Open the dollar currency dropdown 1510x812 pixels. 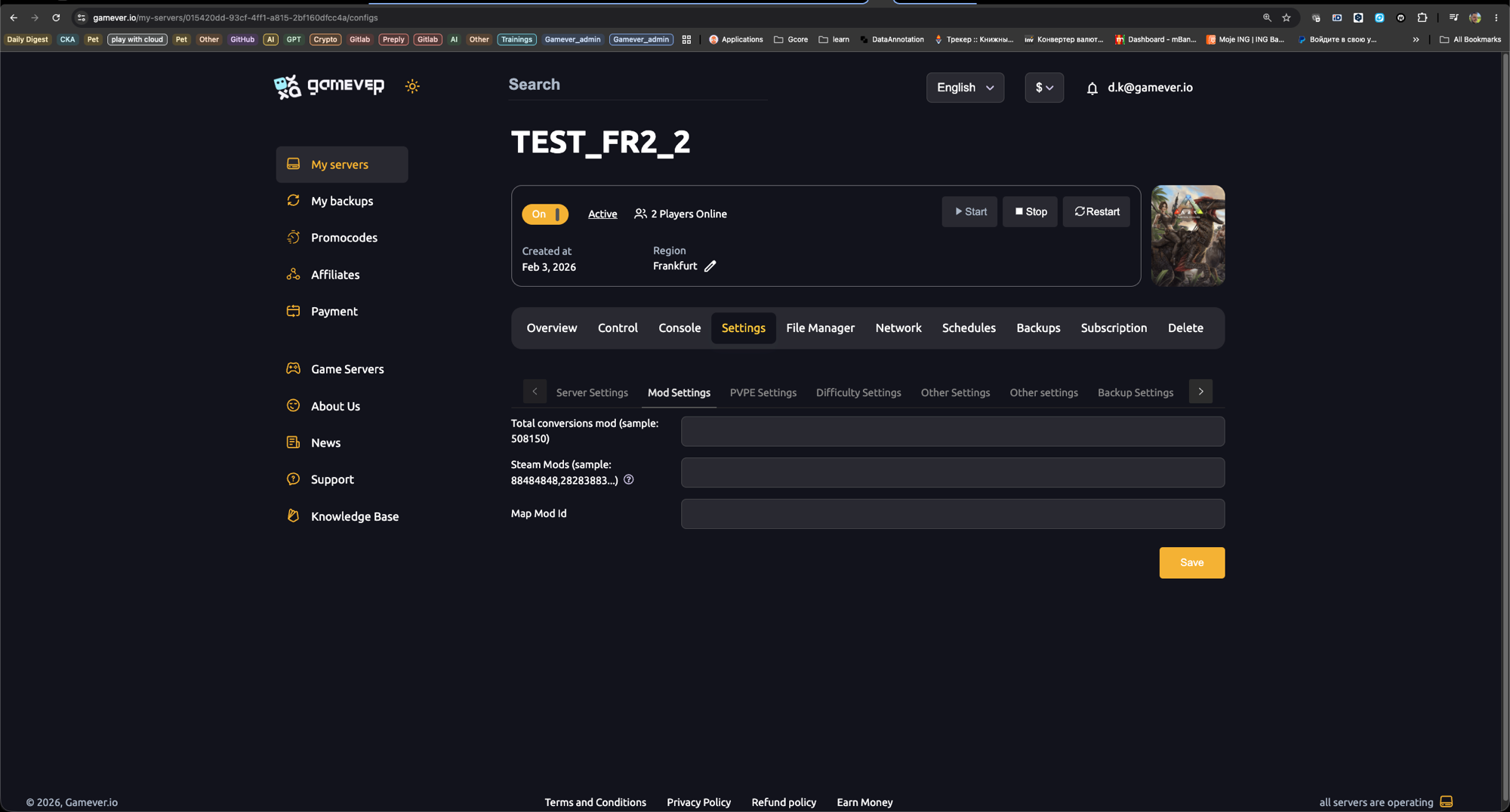(1044, 88)
